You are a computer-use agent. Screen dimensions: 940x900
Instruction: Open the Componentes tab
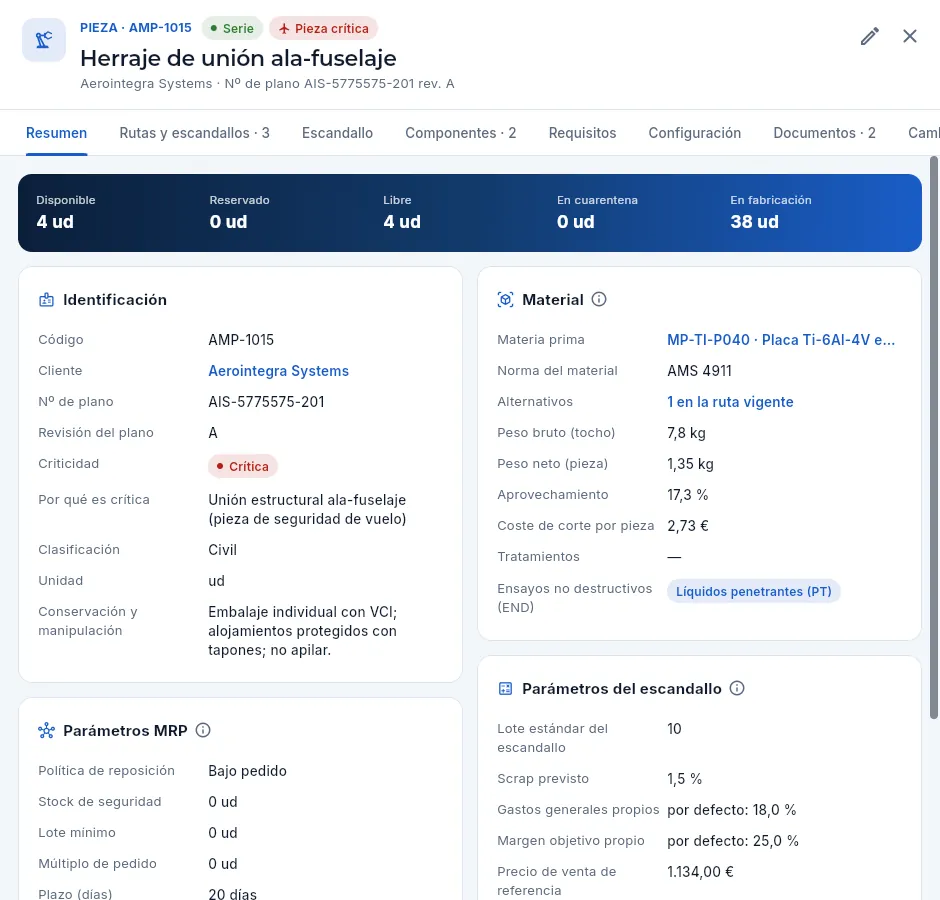(460, 133)
